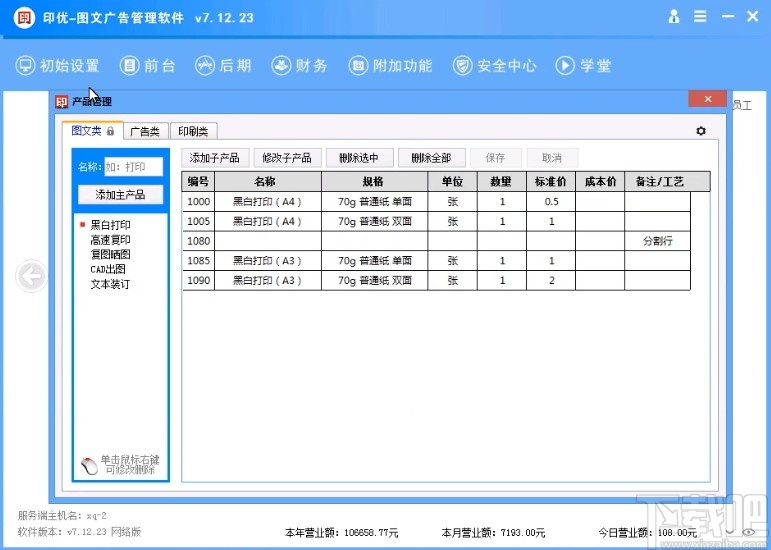Click 本月营业额 value in status bar

[523, 532]
